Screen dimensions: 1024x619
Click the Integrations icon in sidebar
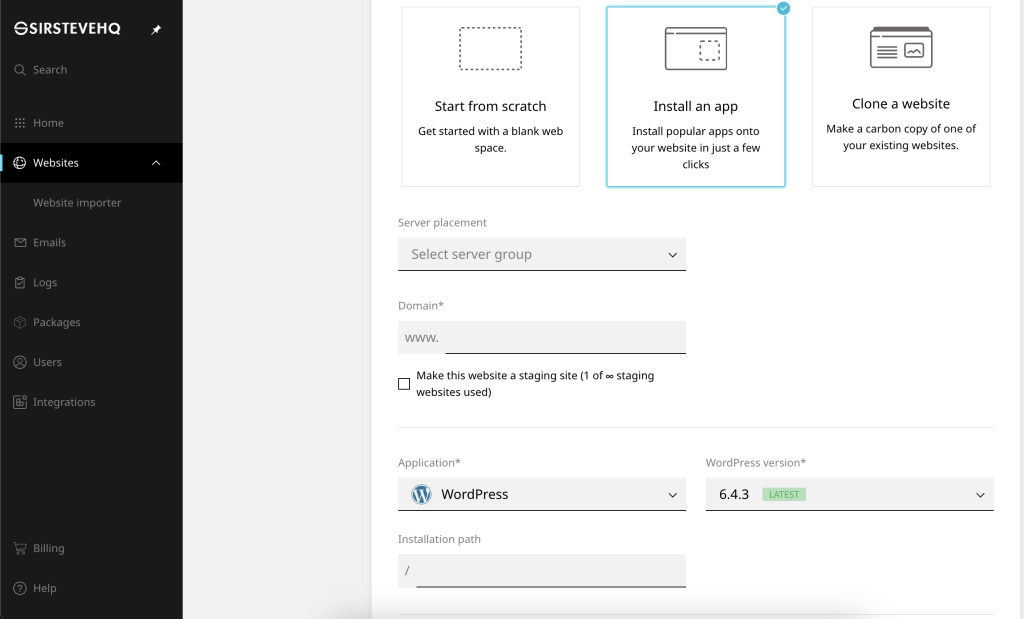pyautogui.click(x=20, y=402)
